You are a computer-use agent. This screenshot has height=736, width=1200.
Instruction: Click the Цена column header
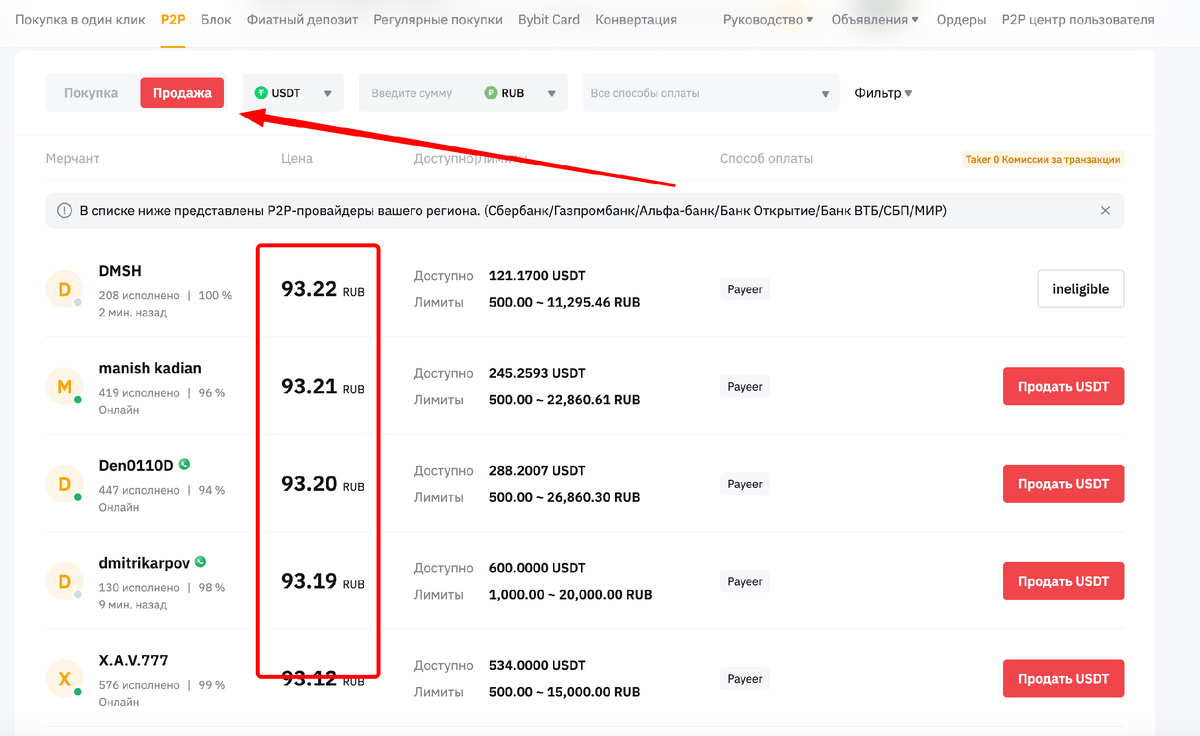[x=297, y=158]
